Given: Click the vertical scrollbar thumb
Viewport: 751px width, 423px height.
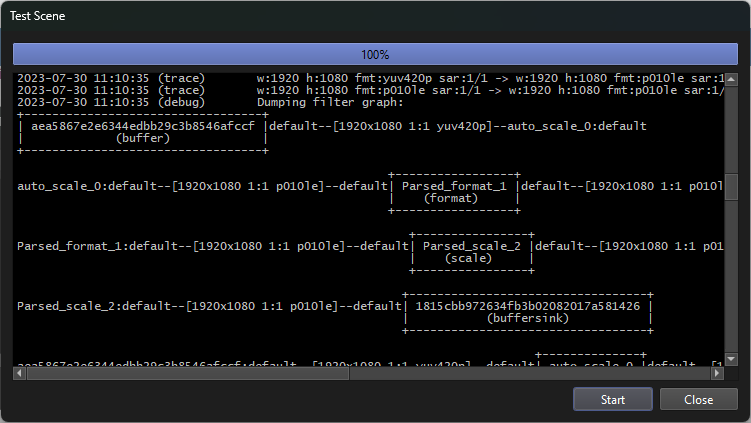Looking at the screenshot, I should [731, 188].
